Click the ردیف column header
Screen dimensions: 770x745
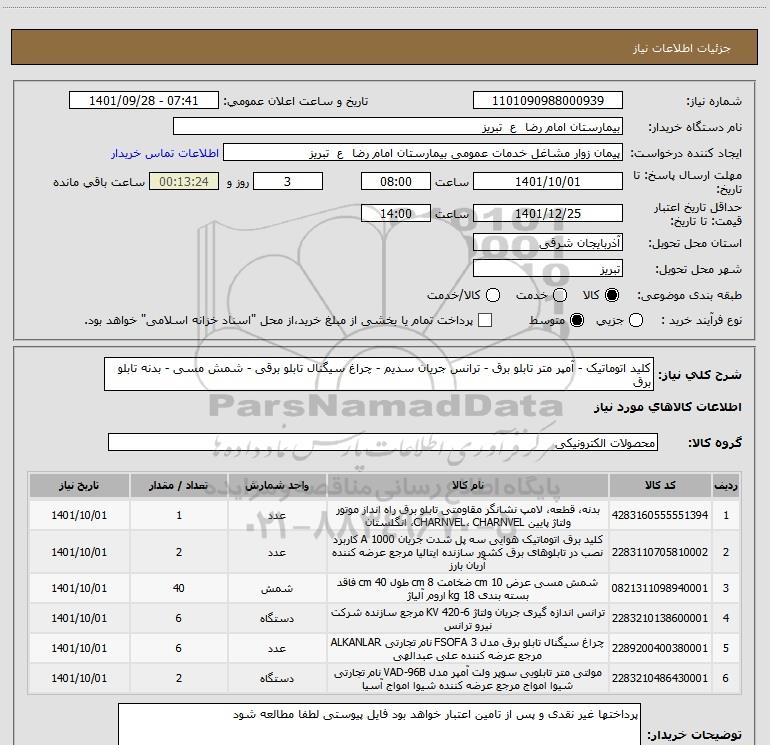(x=726, y=486)
